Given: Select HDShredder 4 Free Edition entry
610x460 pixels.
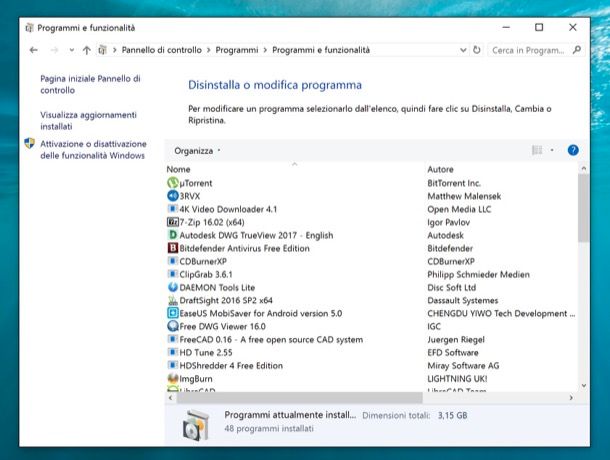Looking at the screenshot, I should coord(231,366).
